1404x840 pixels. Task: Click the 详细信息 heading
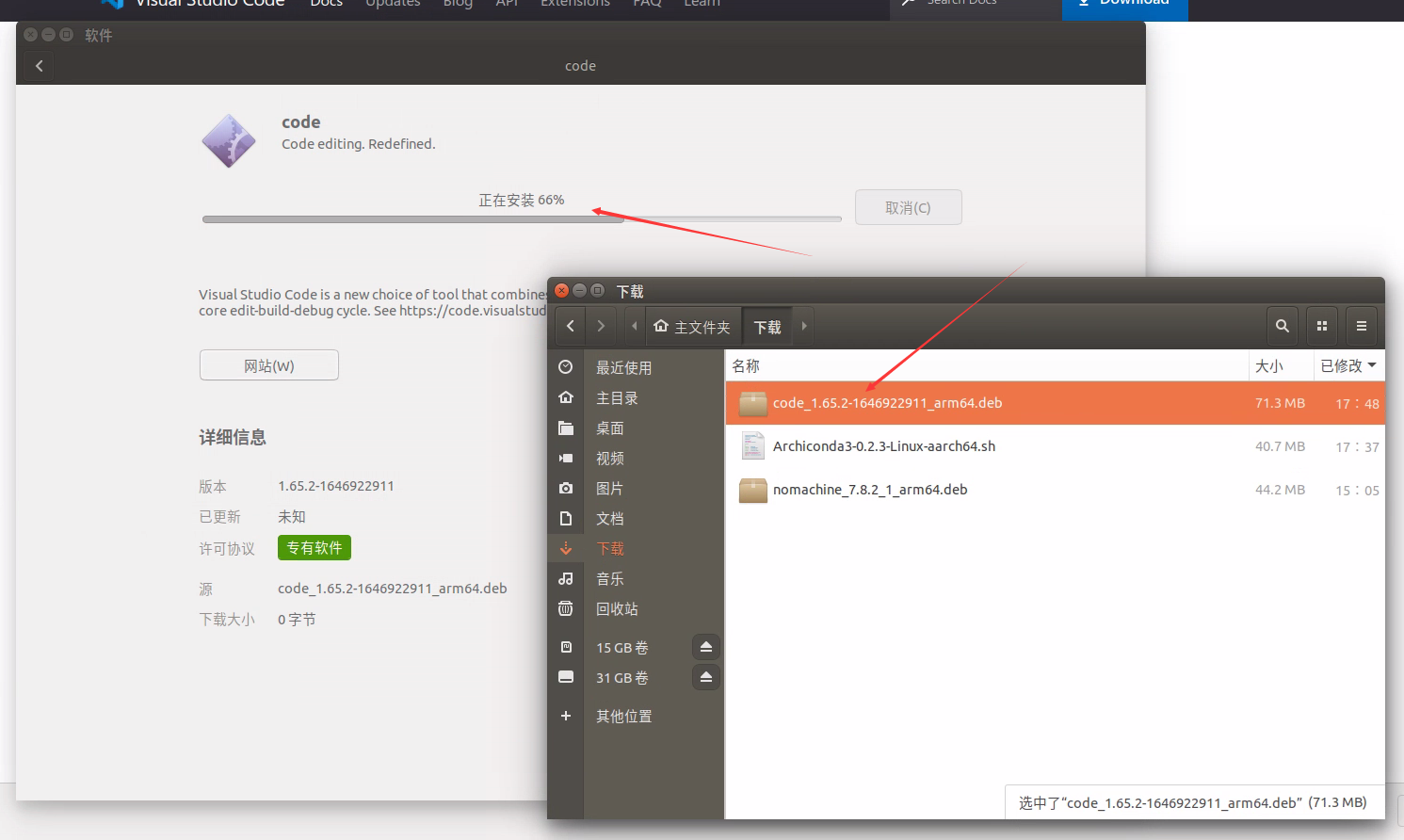coord(233,437)
